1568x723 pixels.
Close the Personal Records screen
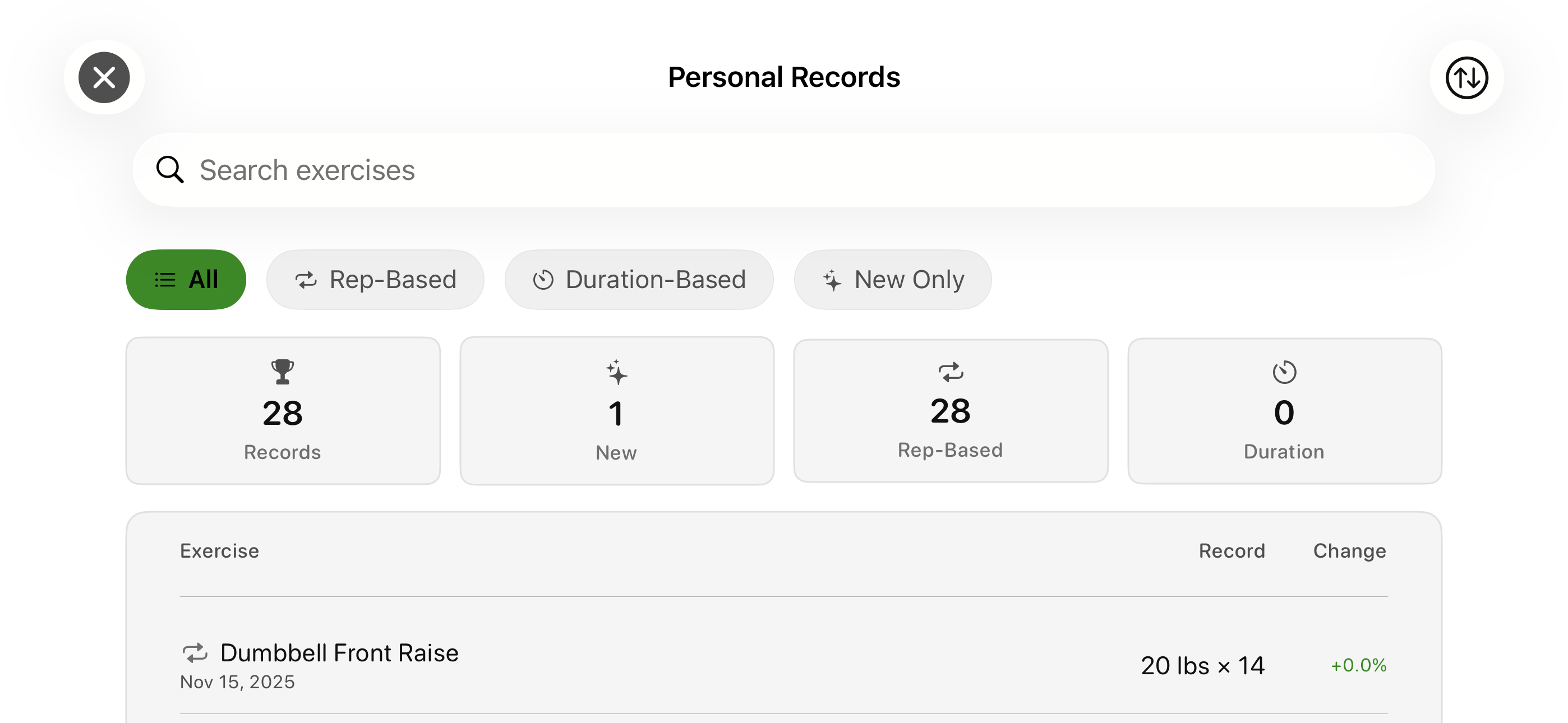[104, 77]
